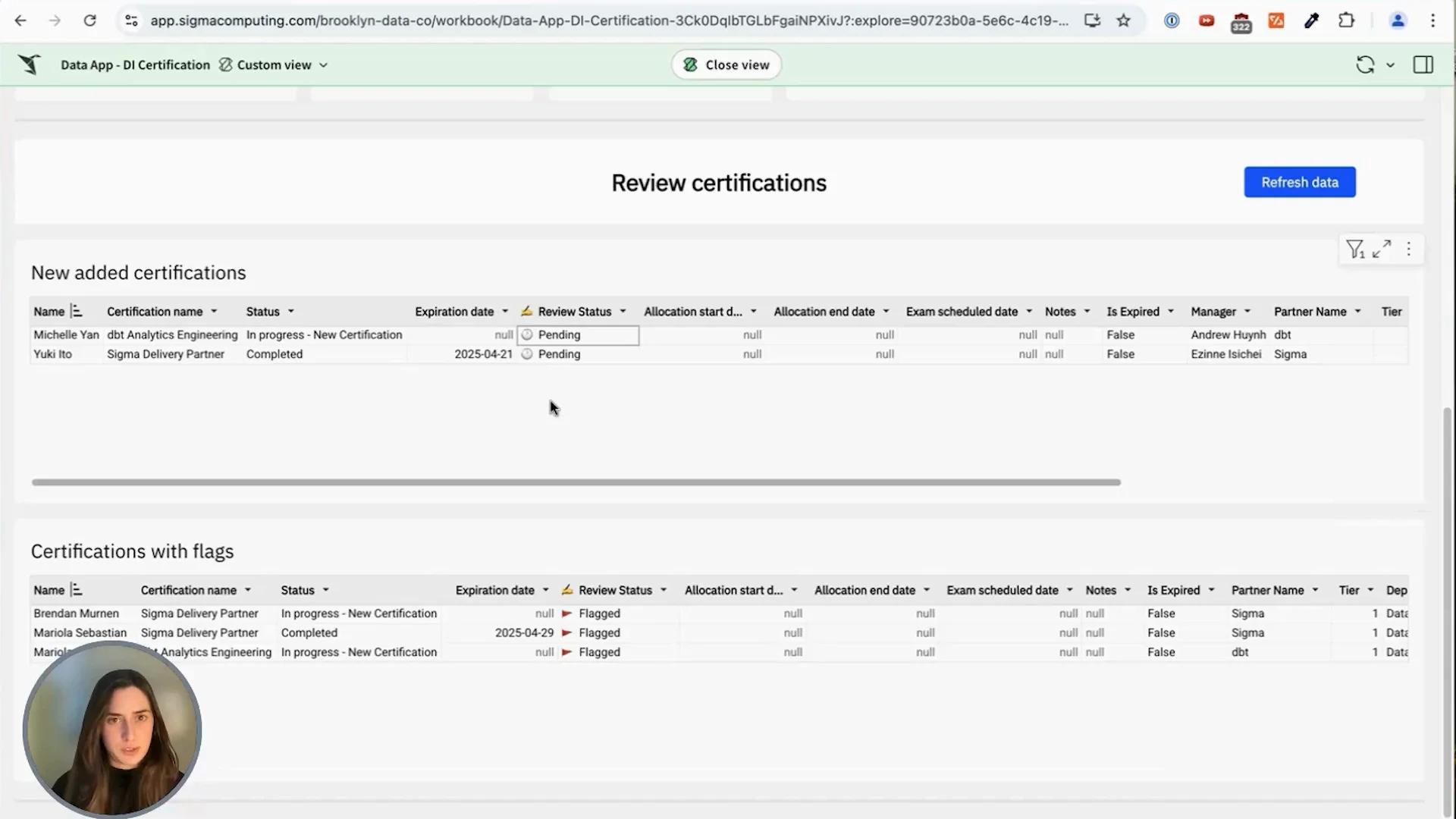Click the Andrew Huynh manager cell
The width and height of the screenshot is (1456, 819).
coord(1228,334)
